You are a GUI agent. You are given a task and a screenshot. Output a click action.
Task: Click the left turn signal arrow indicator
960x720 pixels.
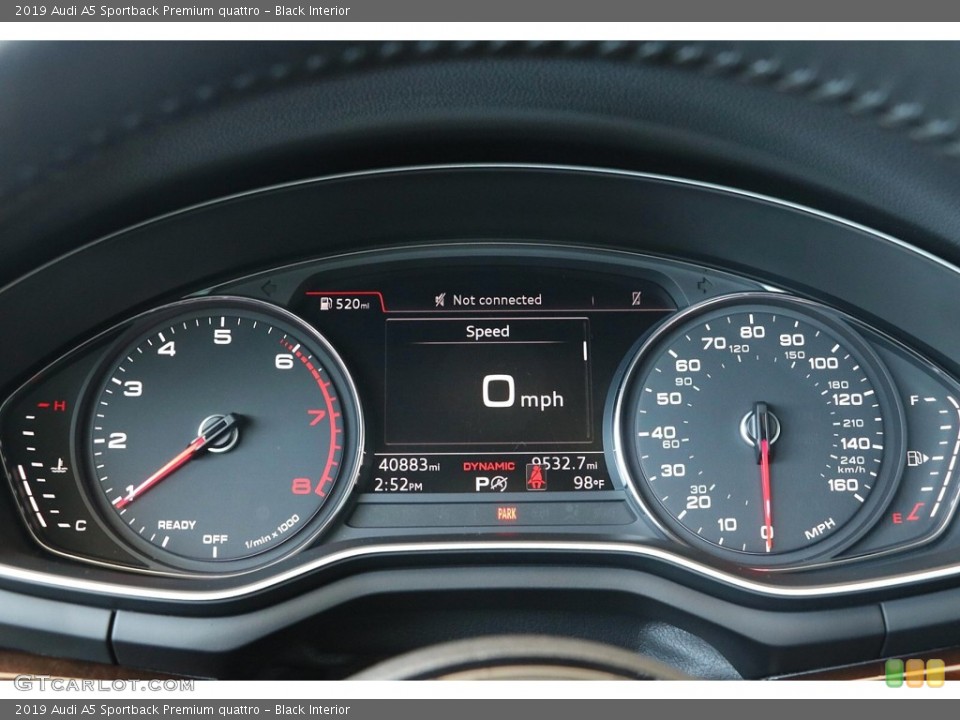[268, 288]
